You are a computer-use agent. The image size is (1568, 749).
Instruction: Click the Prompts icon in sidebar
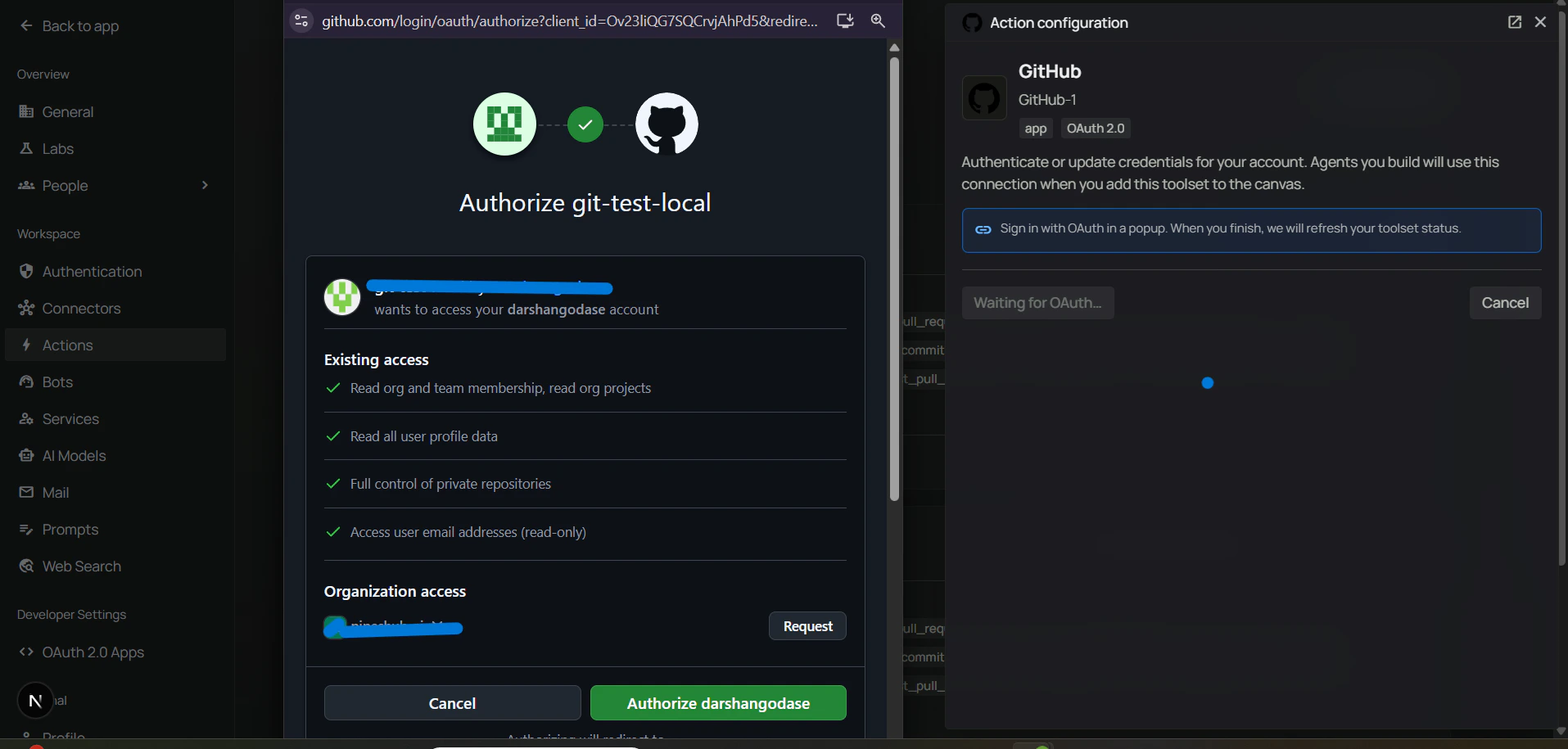pos(26,529)
